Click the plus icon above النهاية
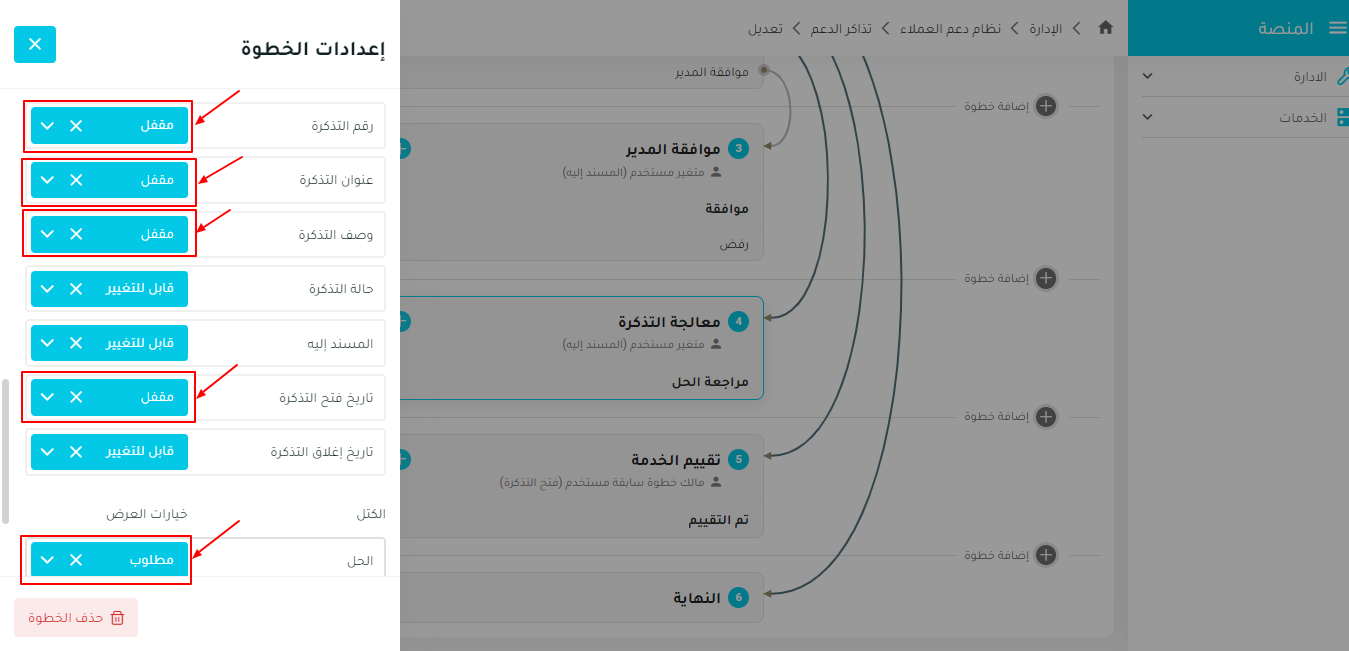 pos(1046,555)
